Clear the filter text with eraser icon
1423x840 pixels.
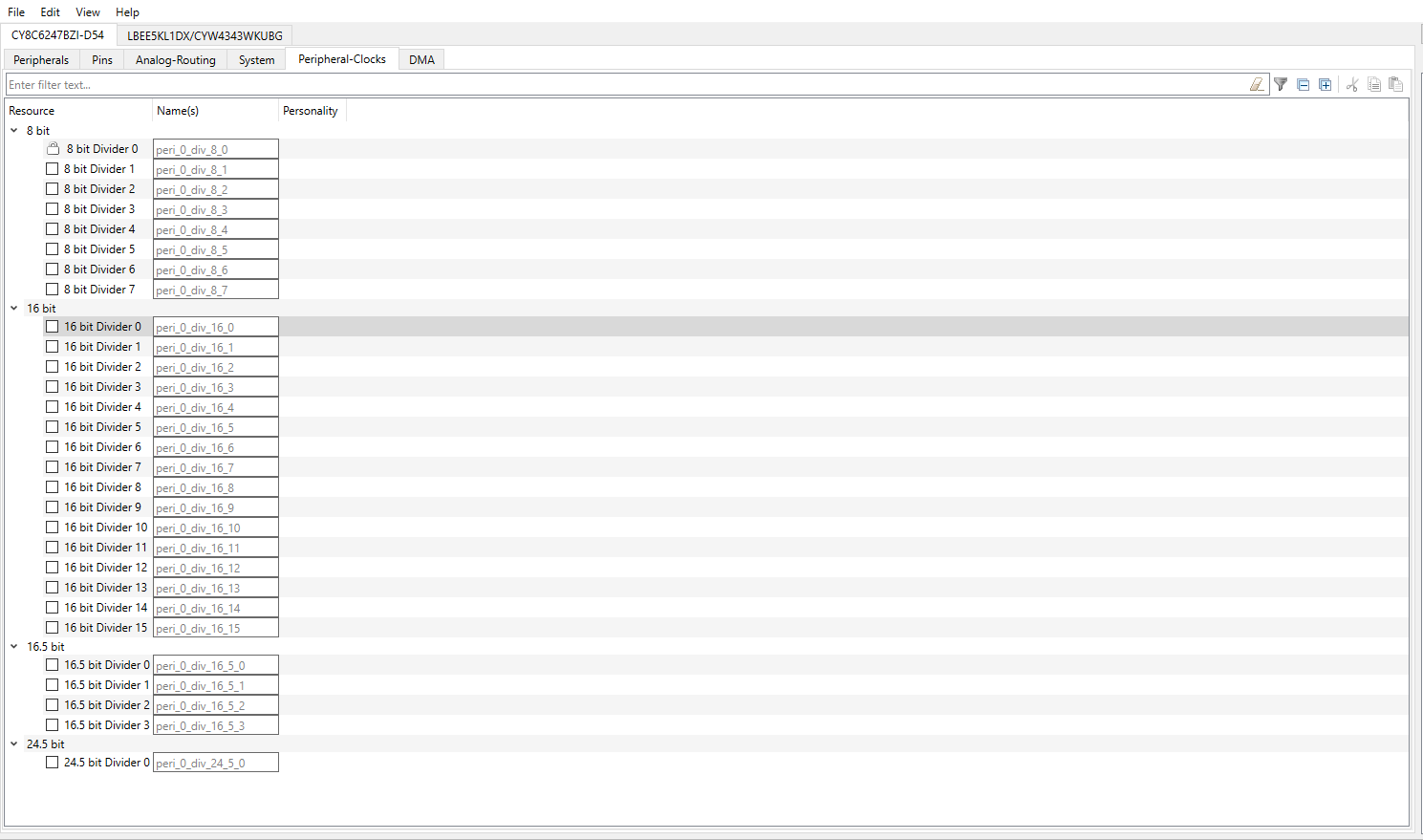[1257, 84]
